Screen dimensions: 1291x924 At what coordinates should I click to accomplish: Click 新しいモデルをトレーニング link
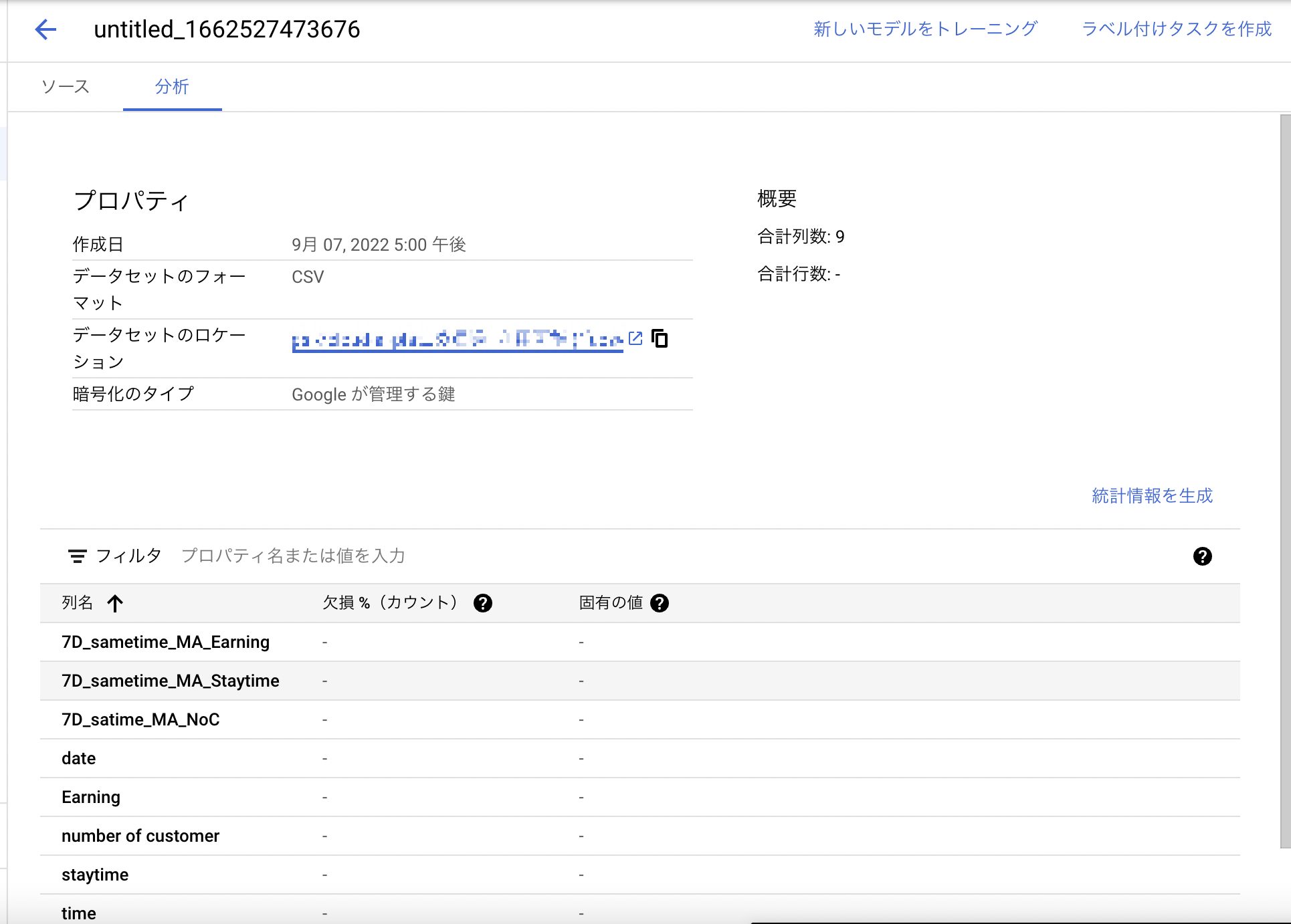click(924, 28)
